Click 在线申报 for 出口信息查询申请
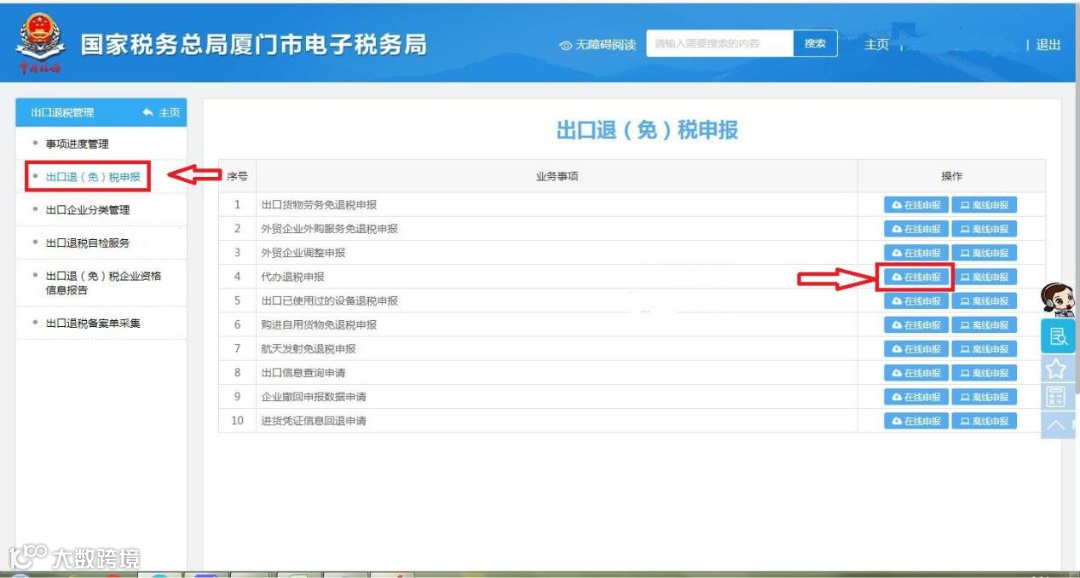This screenshot has height=578, width=1080. pos(916,373)
